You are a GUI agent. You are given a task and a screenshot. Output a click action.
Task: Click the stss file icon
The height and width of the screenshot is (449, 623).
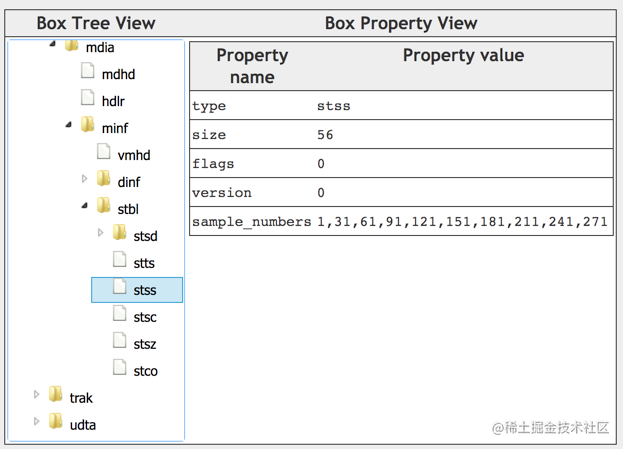pyautogui.click(x=120, y=286)
